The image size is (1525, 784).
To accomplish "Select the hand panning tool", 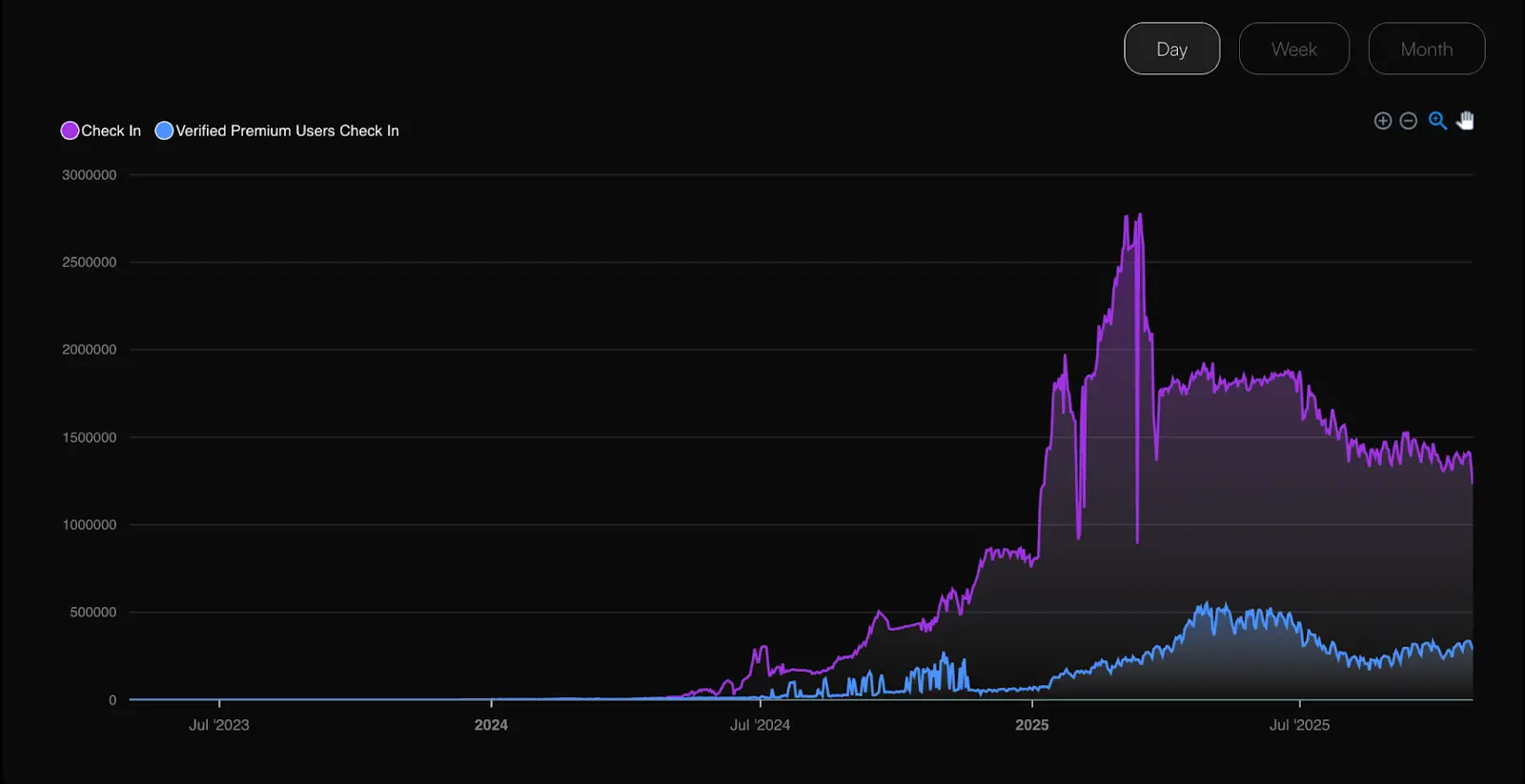I will click(1465, 121).
